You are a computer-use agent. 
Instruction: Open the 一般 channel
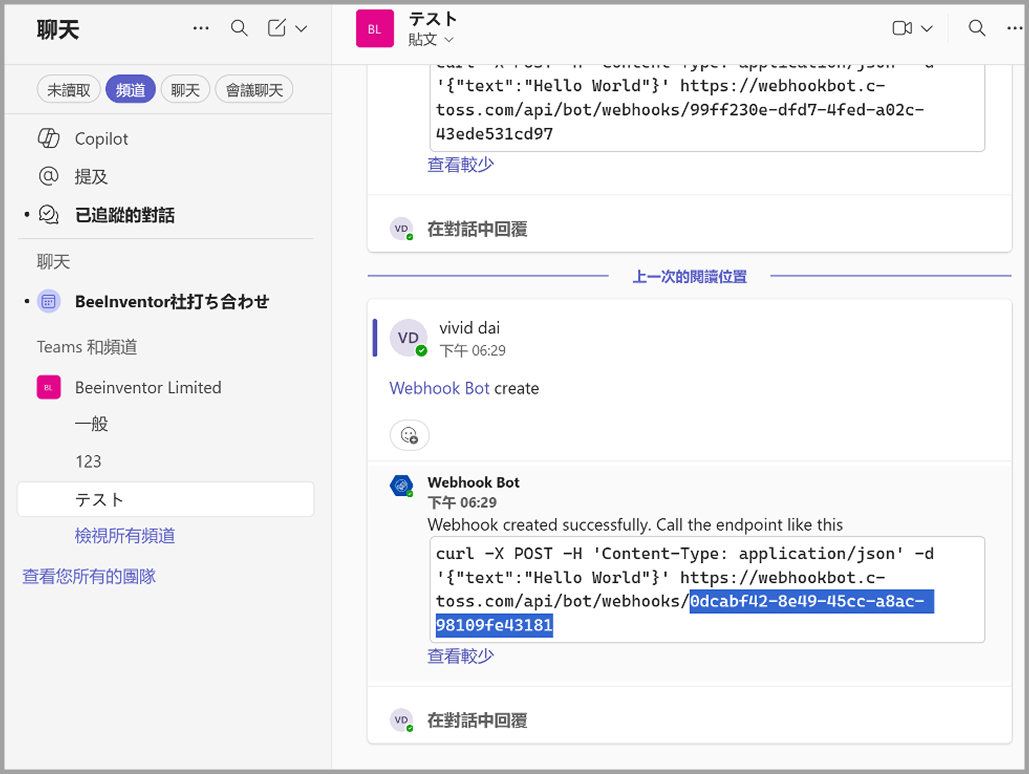coord(91,424)
